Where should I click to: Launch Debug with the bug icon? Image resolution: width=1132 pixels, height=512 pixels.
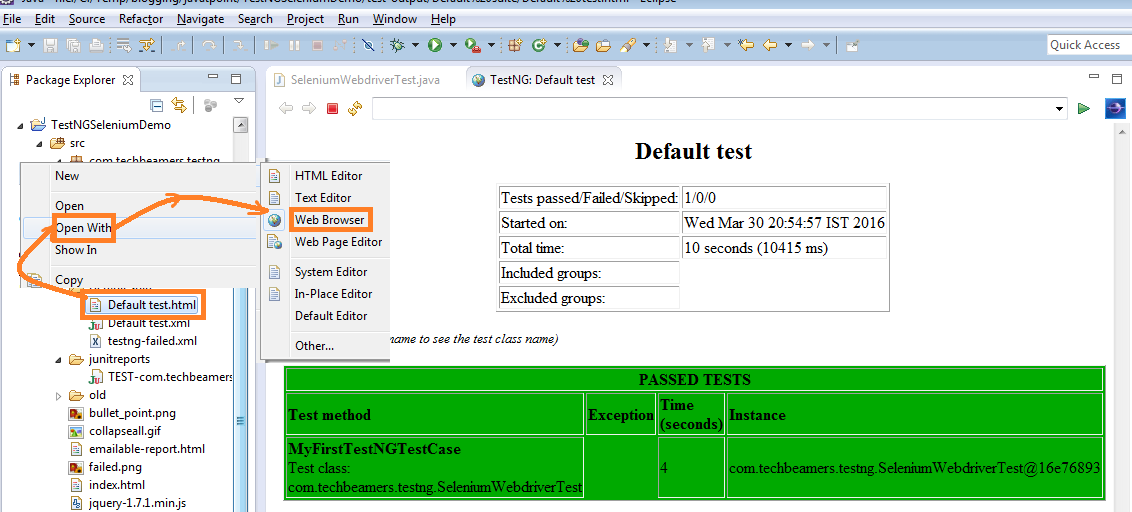(397, 45)
